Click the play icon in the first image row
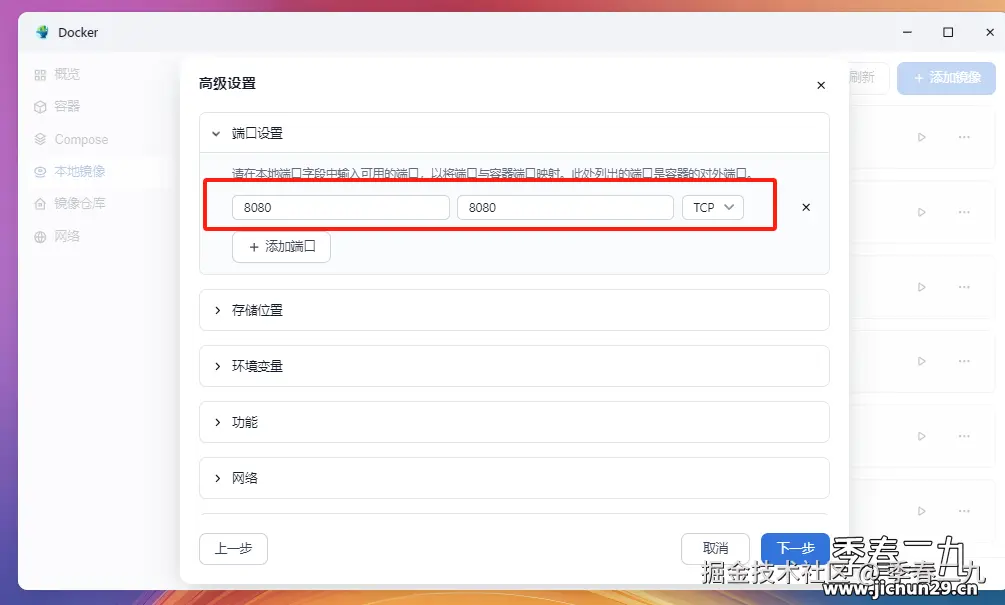 pyautogui.click(x=921, y=137)
